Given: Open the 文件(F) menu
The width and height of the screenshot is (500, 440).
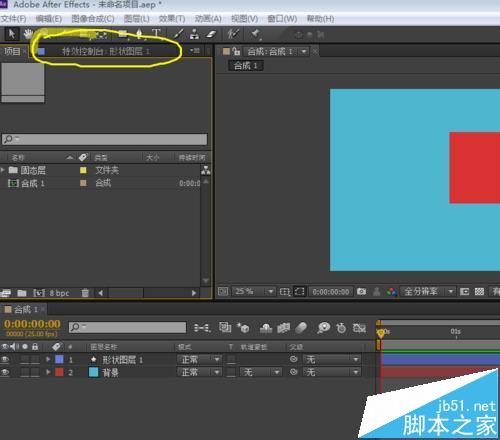Looking at the screenshot, I should [13, 19].
